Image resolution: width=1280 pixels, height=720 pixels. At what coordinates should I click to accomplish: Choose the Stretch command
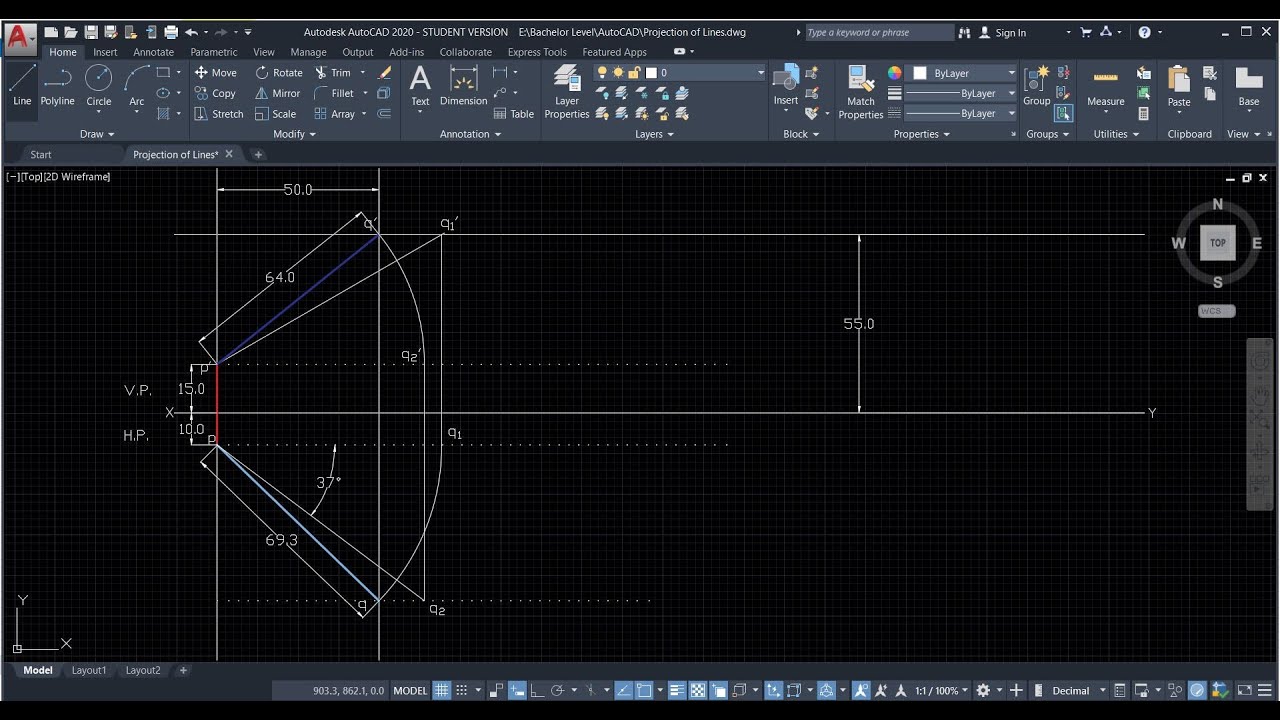click(x=219, y=114)
